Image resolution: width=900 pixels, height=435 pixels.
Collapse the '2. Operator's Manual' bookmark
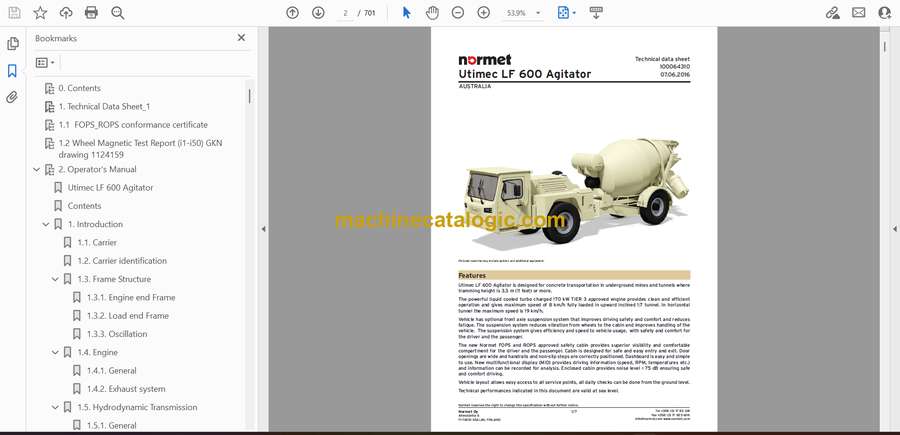[37, 169]
